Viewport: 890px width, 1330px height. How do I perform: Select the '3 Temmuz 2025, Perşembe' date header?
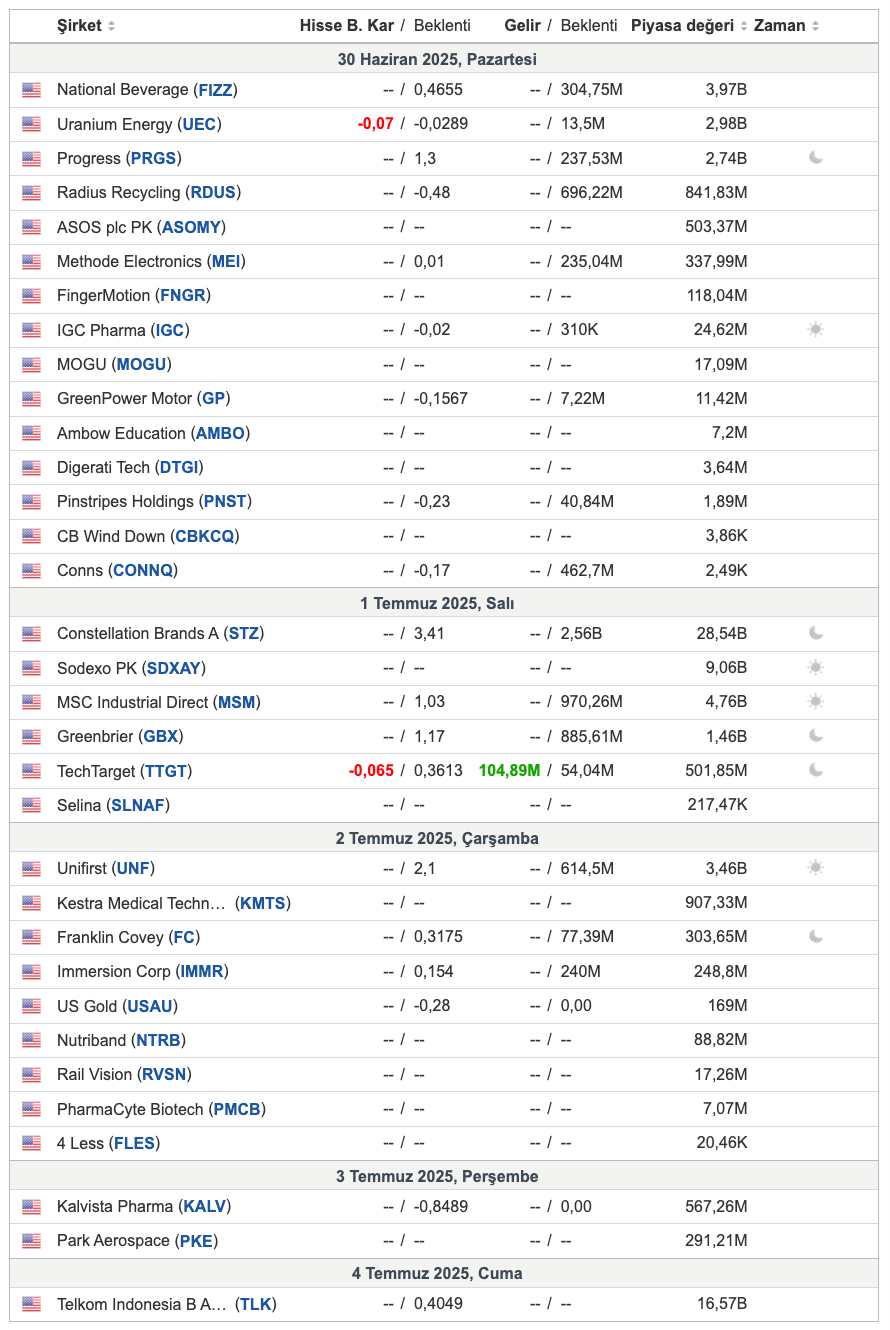437,1176
